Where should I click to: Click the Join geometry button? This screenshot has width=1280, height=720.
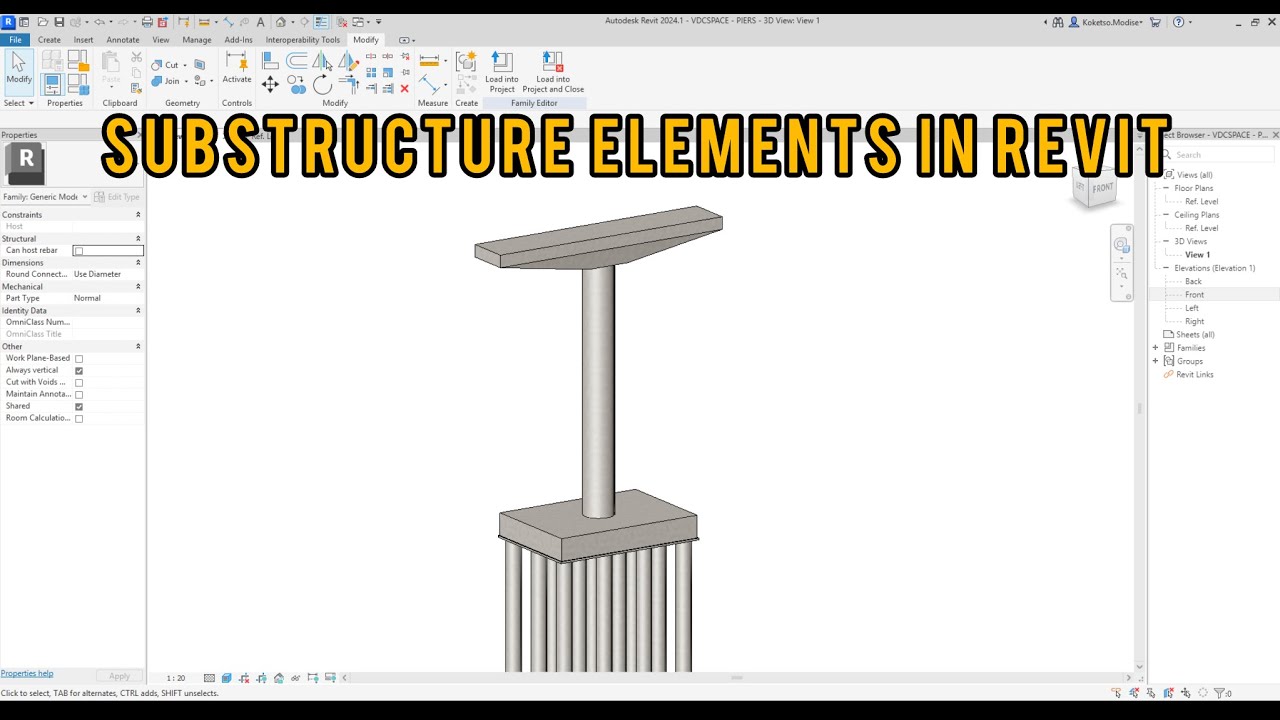click(167, 81)
